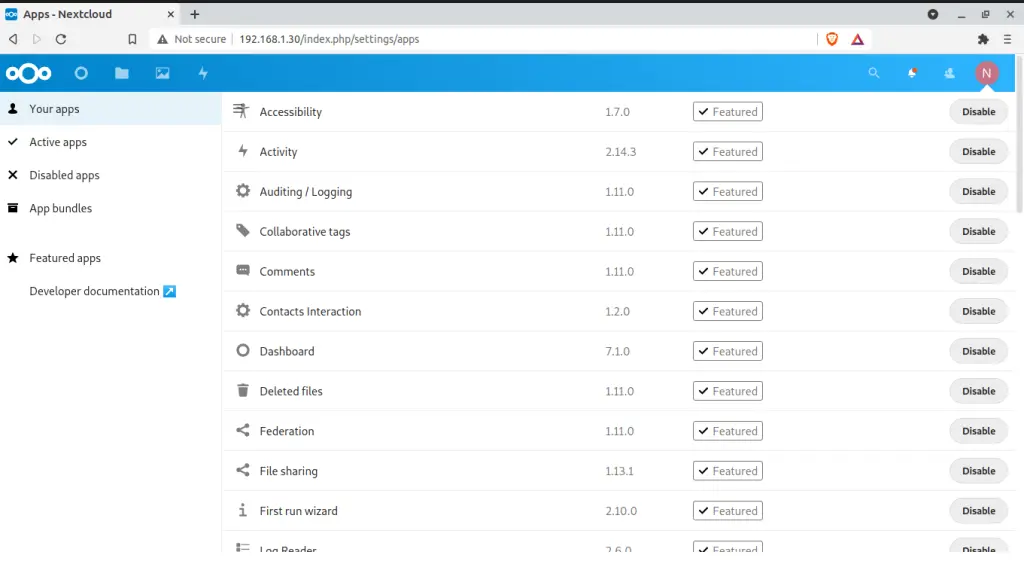Click the Activity app name
Screen dimensions: 1024x561
[278, 152]
